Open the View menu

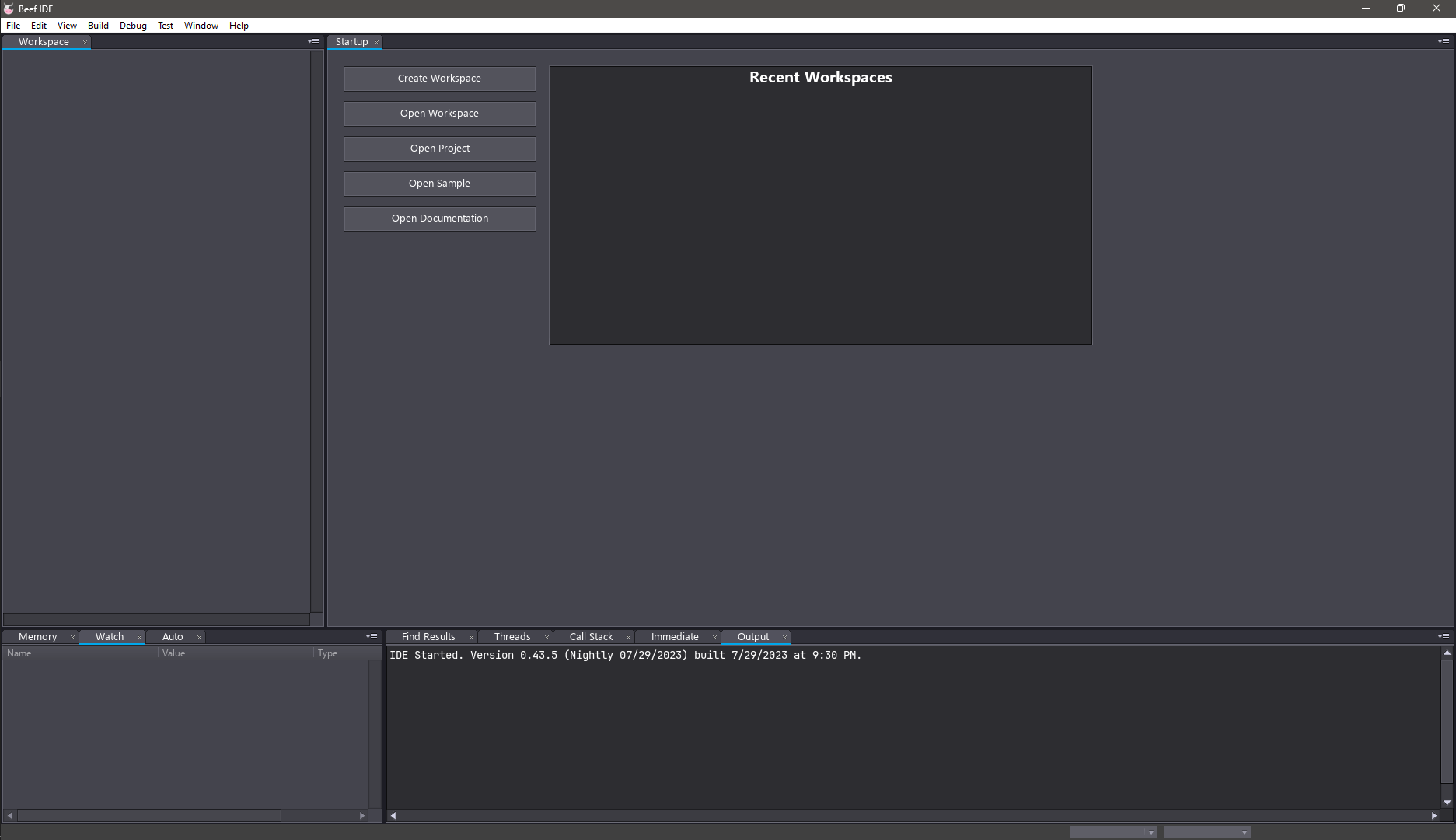tap(67, 26)
